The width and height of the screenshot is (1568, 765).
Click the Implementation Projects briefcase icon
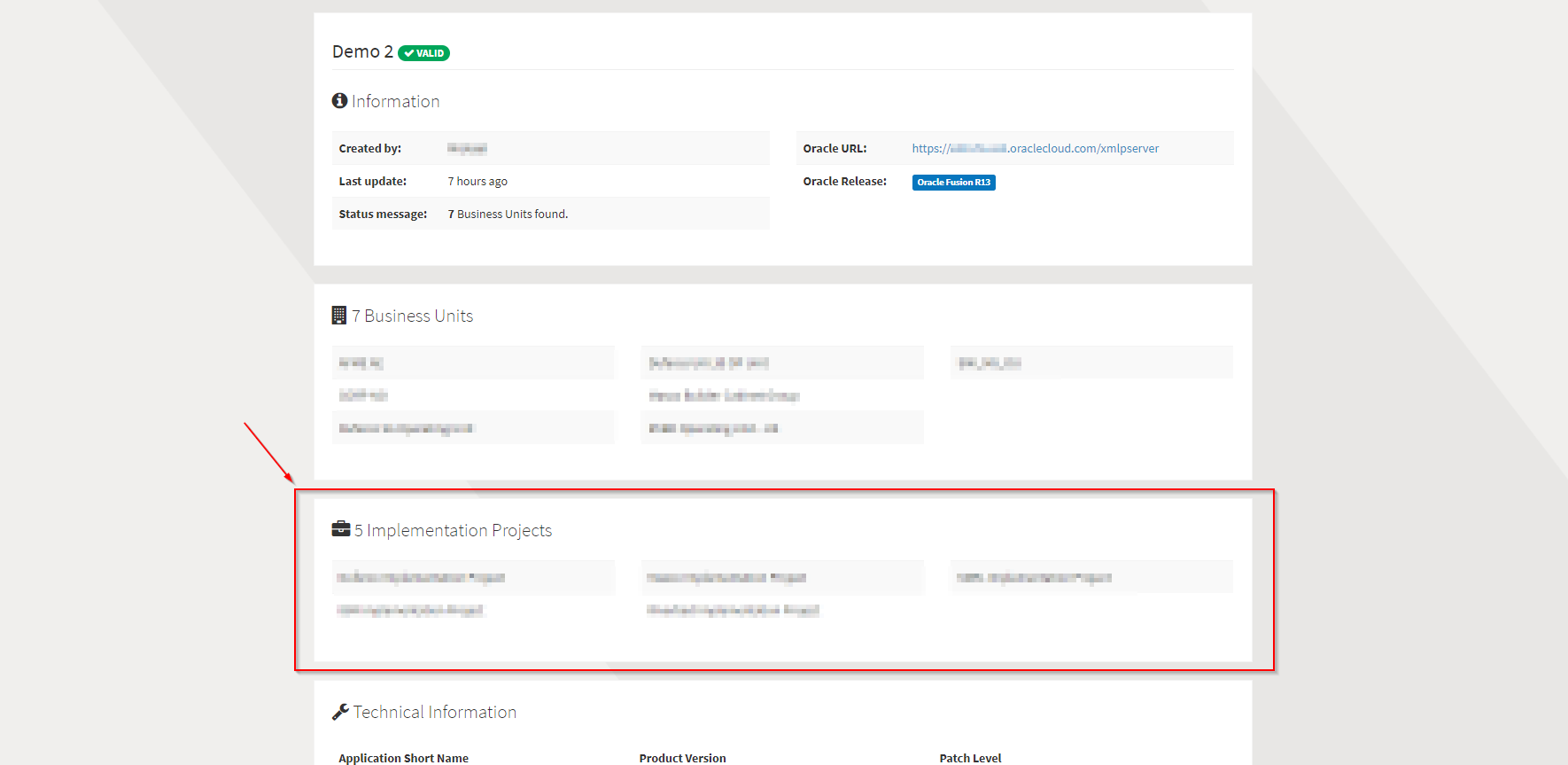(341, 529)
